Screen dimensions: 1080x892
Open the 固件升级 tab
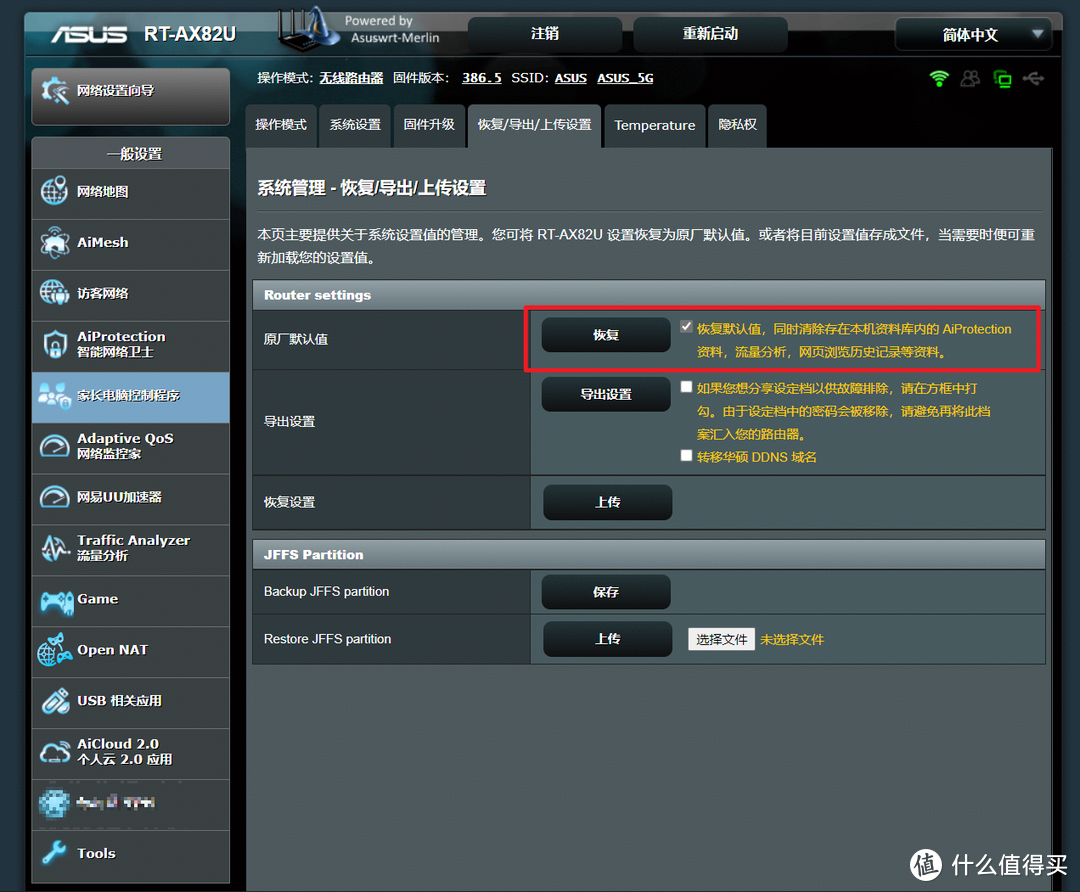pos(429,125)
